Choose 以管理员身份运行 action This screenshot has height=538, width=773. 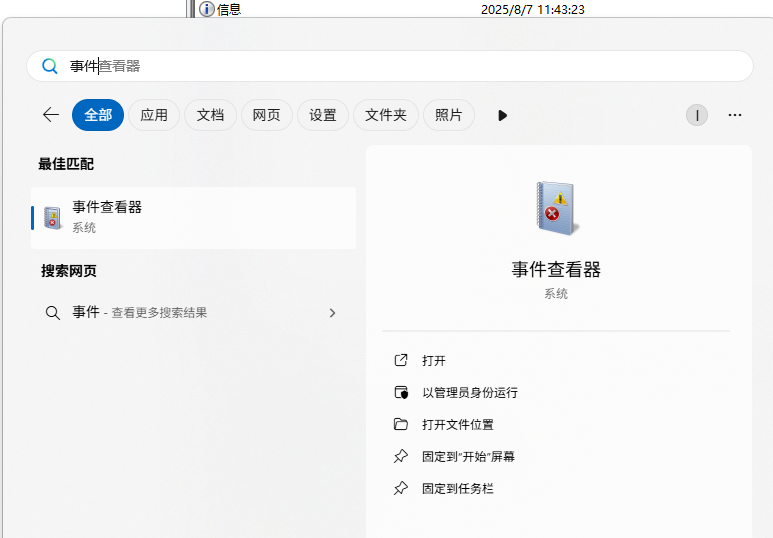(x=470, y=393)
